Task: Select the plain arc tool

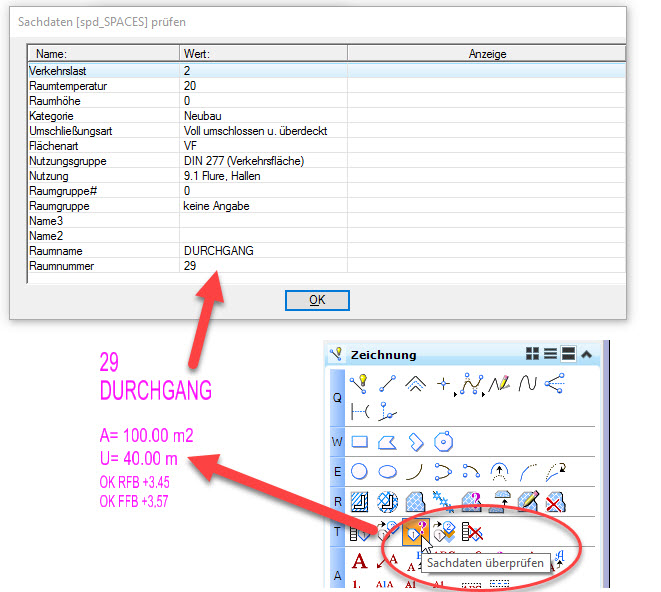Action: point(415,472)
